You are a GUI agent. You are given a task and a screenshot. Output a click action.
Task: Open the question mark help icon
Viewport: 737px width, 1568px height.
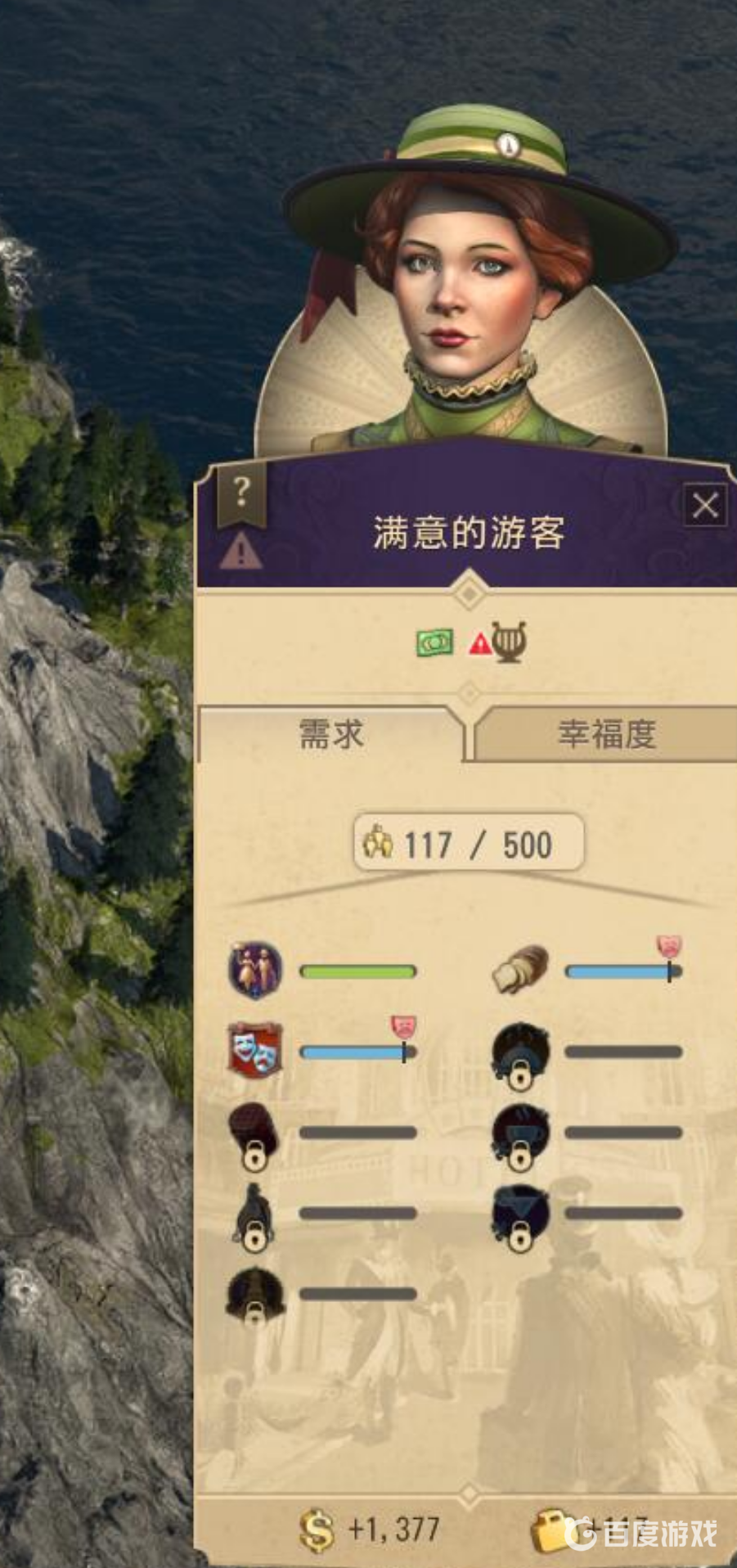click(x=241, y=493)
